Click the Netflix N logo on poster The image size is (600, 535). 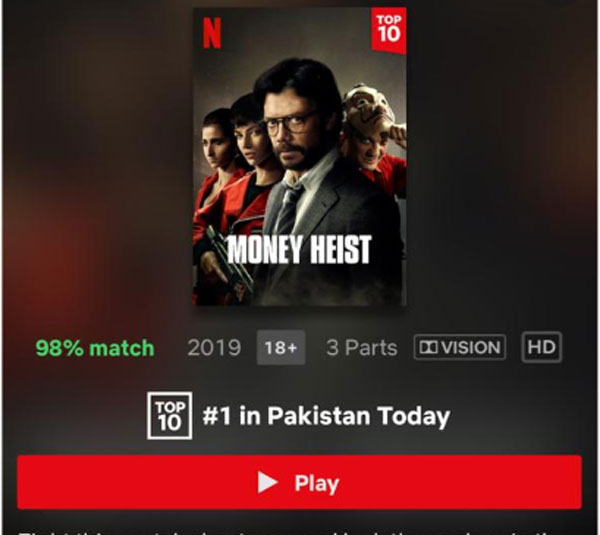[212, 33]
